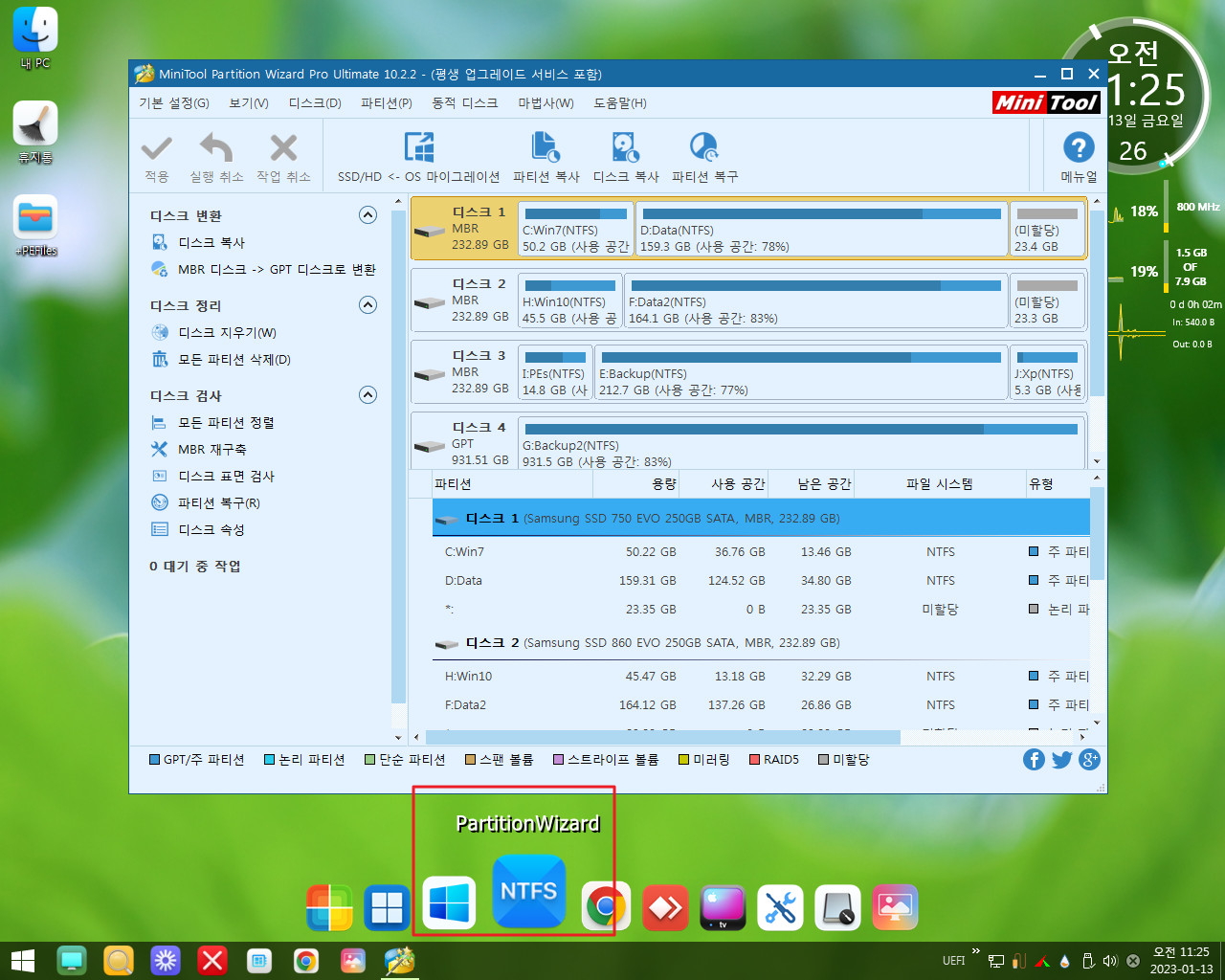
Task: Click 파티션 복구(R) in the sidebar
Action: [x=219, y=502]
